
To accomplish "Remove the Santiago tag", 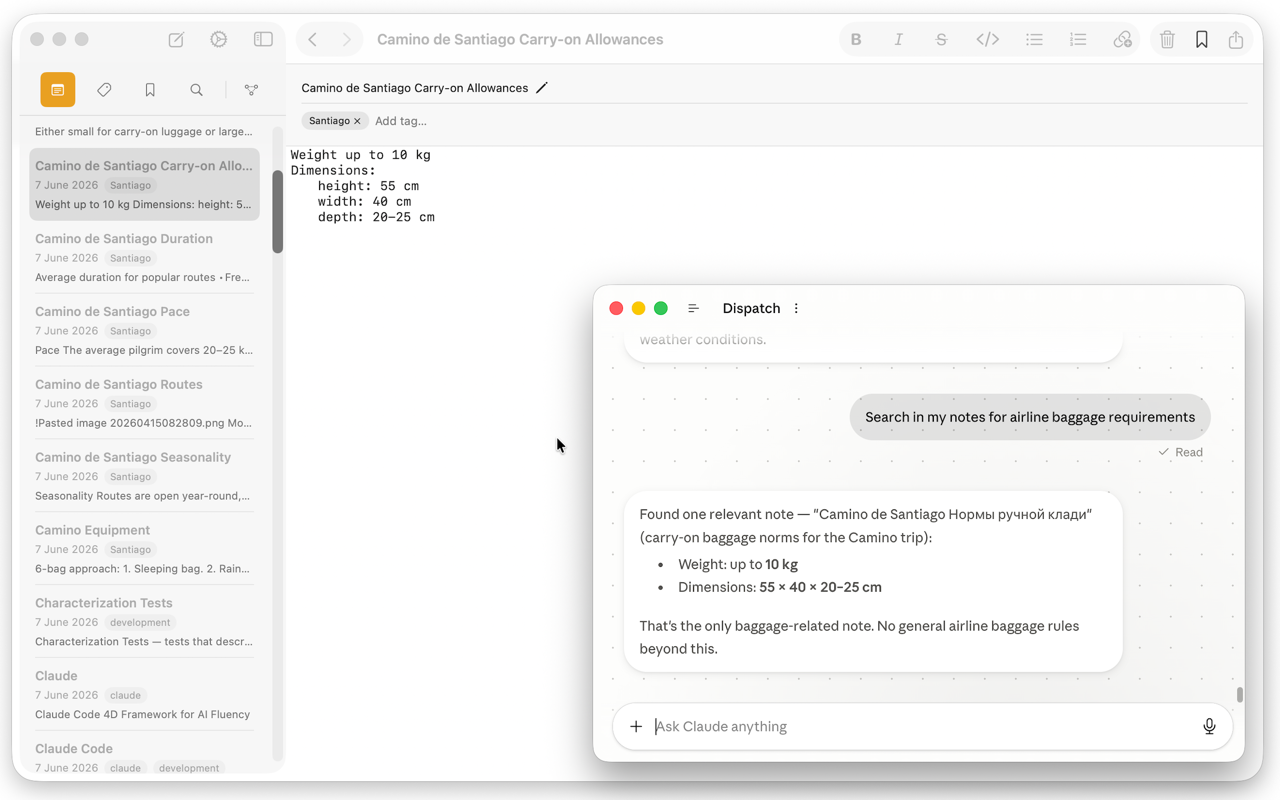I will [x=357, y=121].
